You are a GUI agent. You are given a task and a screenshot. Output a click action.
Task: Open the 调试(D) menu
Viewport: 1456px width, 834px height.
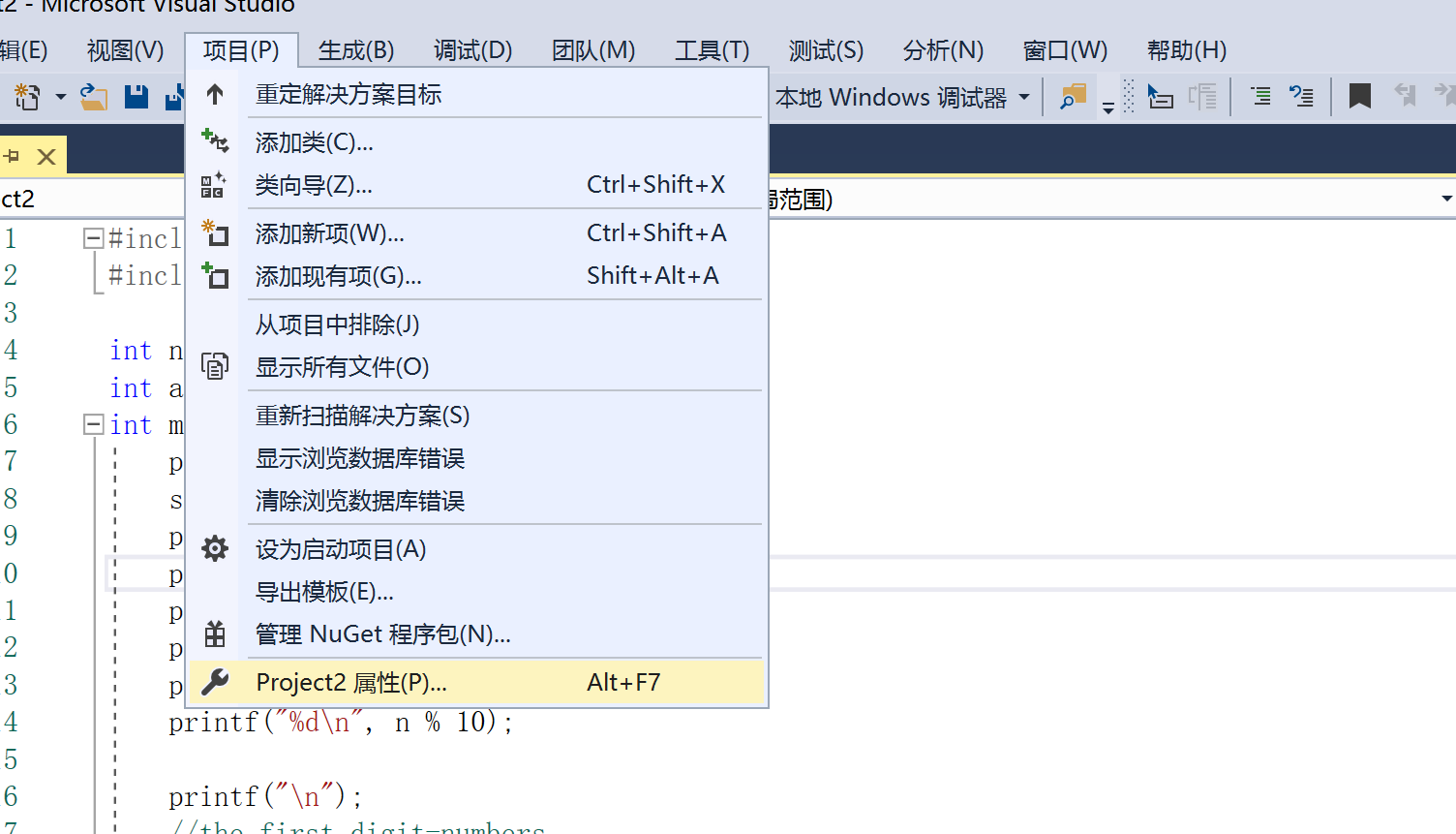click(471, 49)
